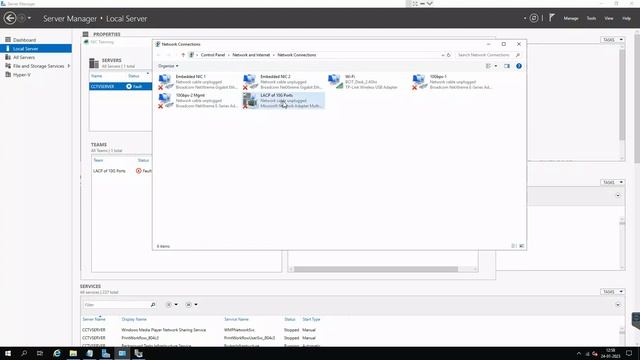640x360 pixels.
Task: Change view icon in Network Connections
Action: [488, 66]
